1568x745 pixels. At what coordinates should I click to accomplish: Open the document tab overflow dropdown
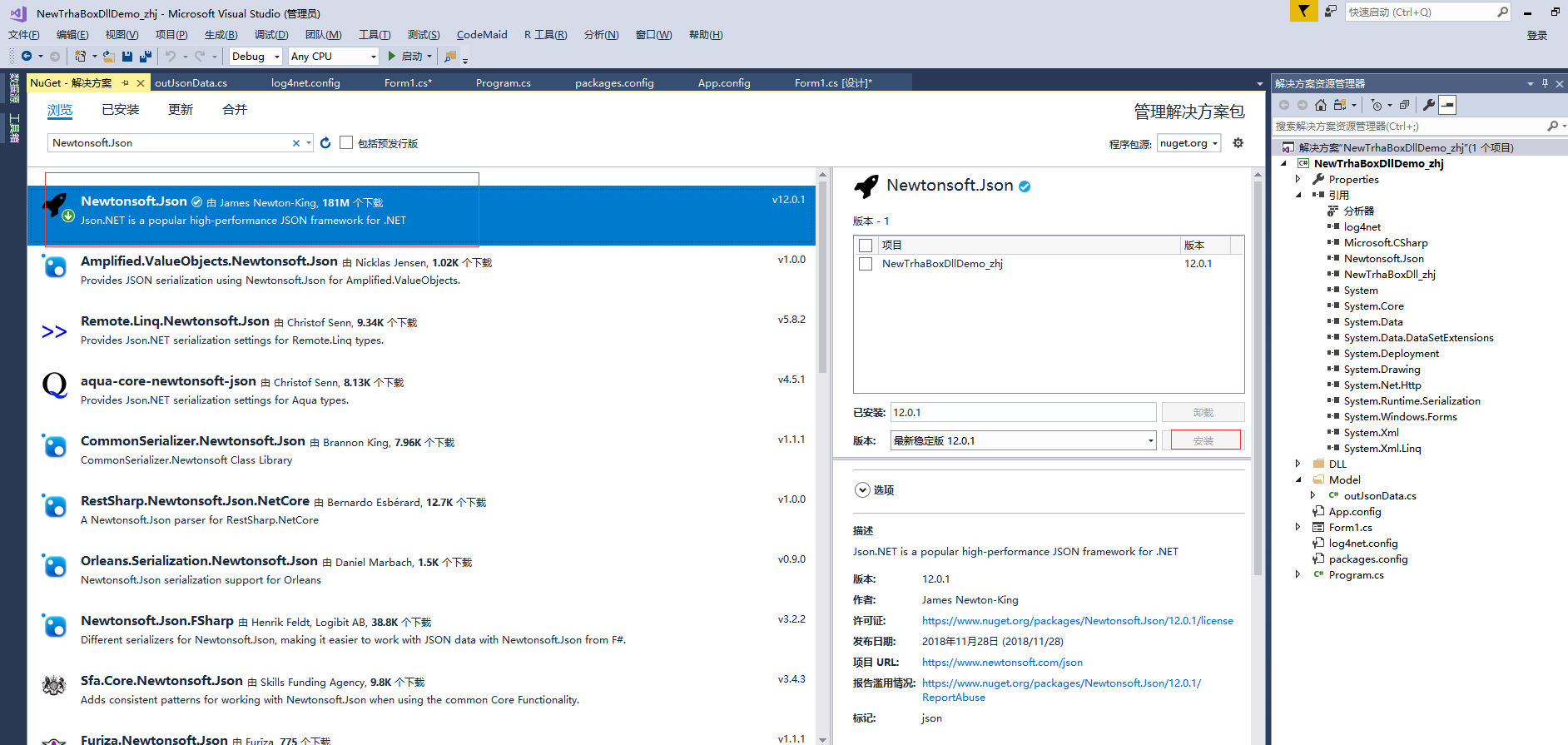coord(1259,84)
